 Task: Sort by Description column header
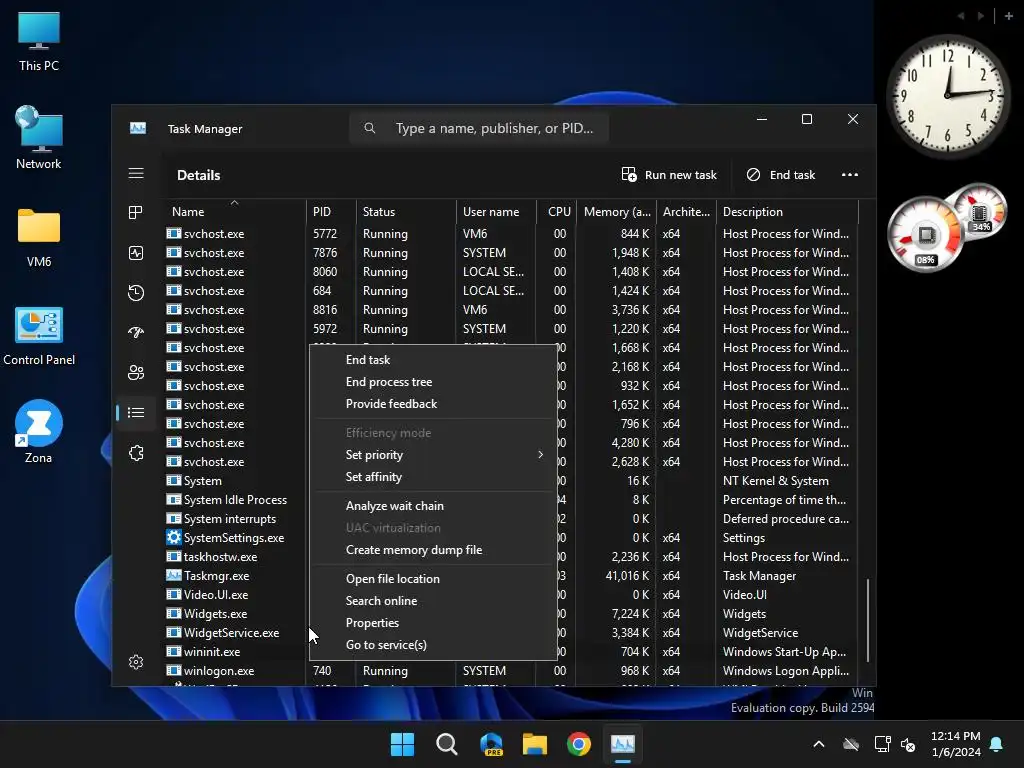pos(787,212)
